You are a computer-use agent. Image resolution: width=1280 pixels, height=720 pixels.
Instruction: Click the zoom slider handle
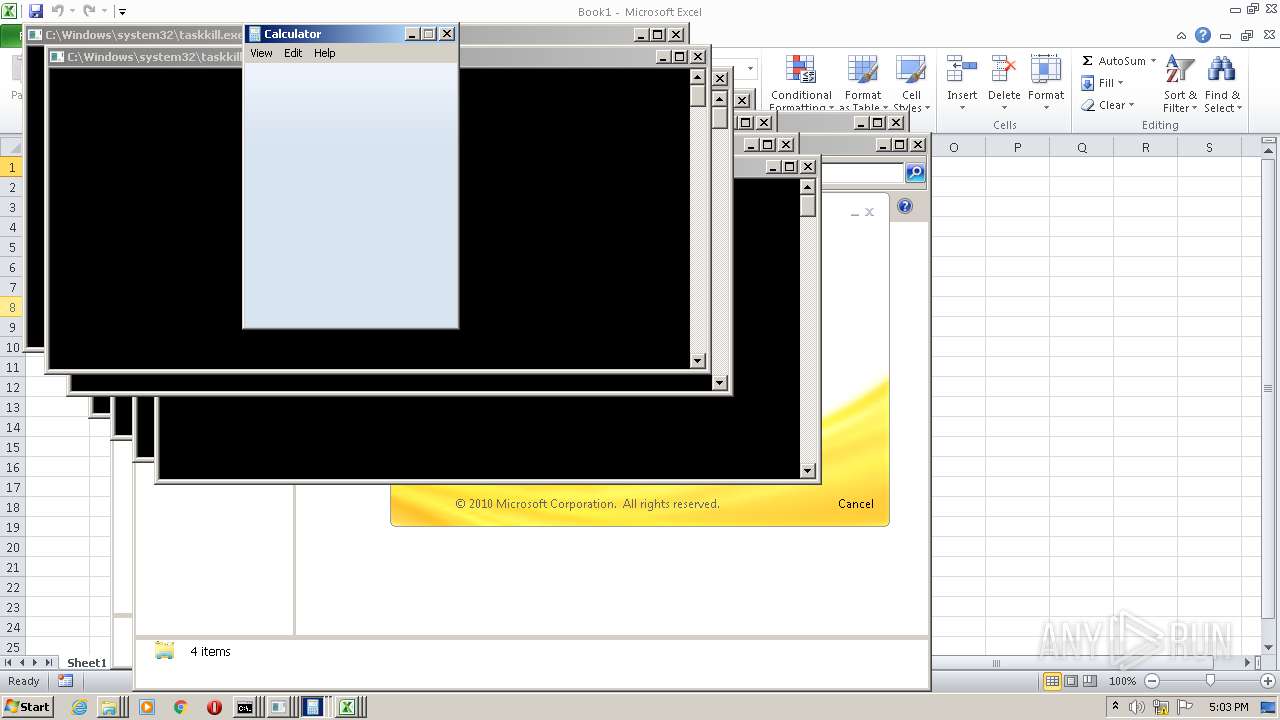click(x=1210, y=681)
